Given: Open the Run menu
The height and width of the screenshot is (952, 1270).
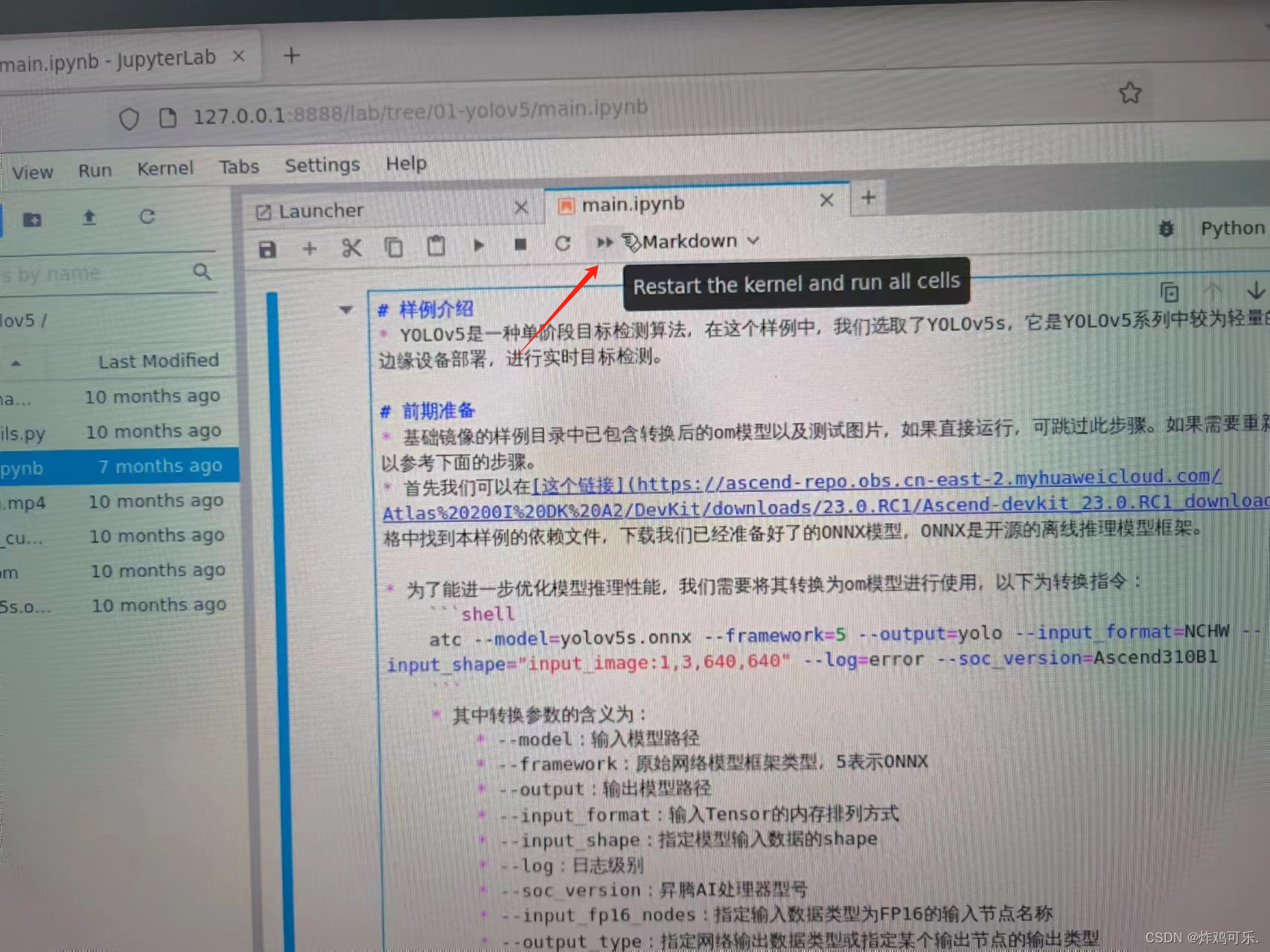Looking at the screenshot, I should click(x=95, y=170).
